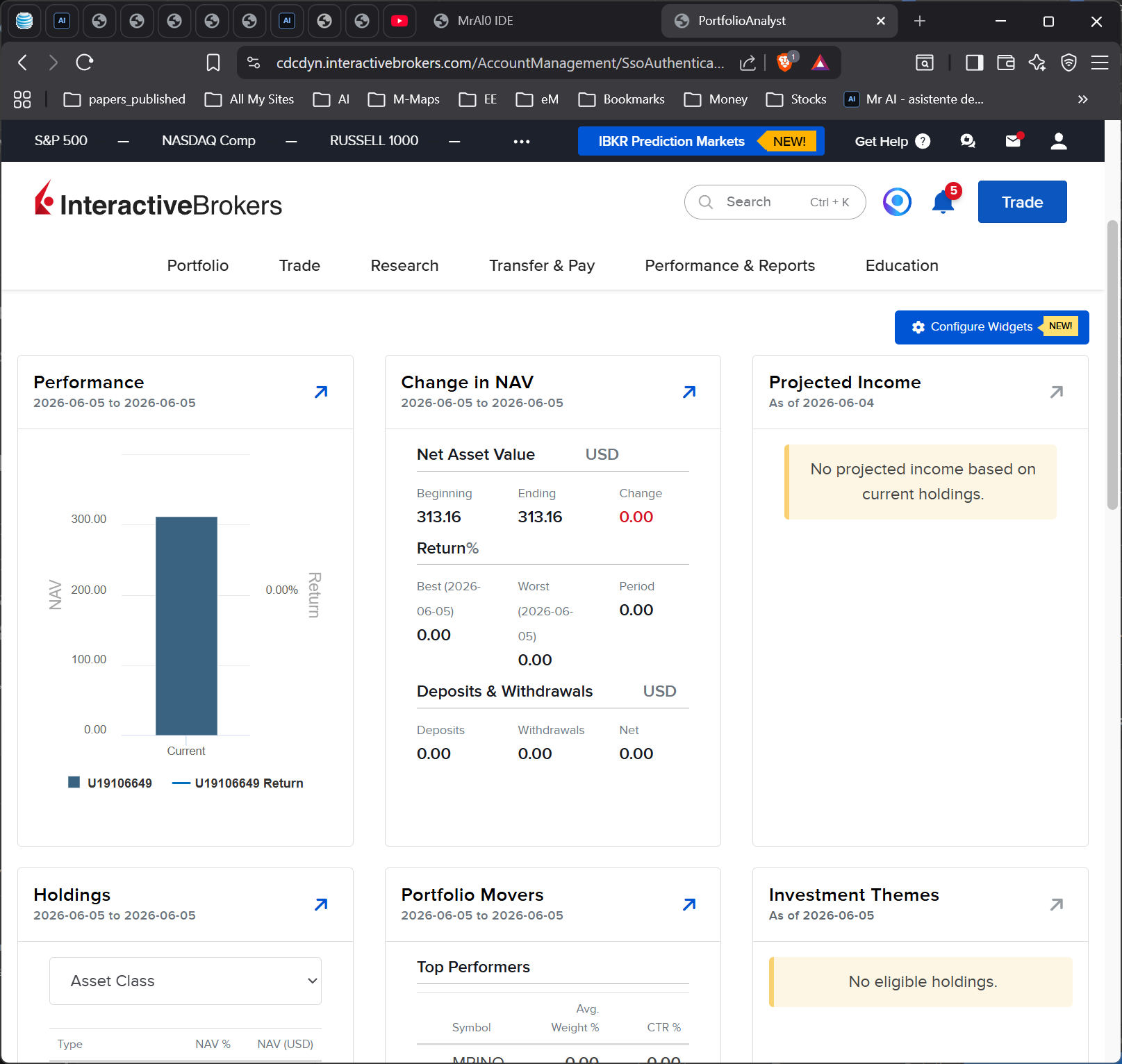
Task: Reload the page in the browser
Action: [x=85, y=63]
